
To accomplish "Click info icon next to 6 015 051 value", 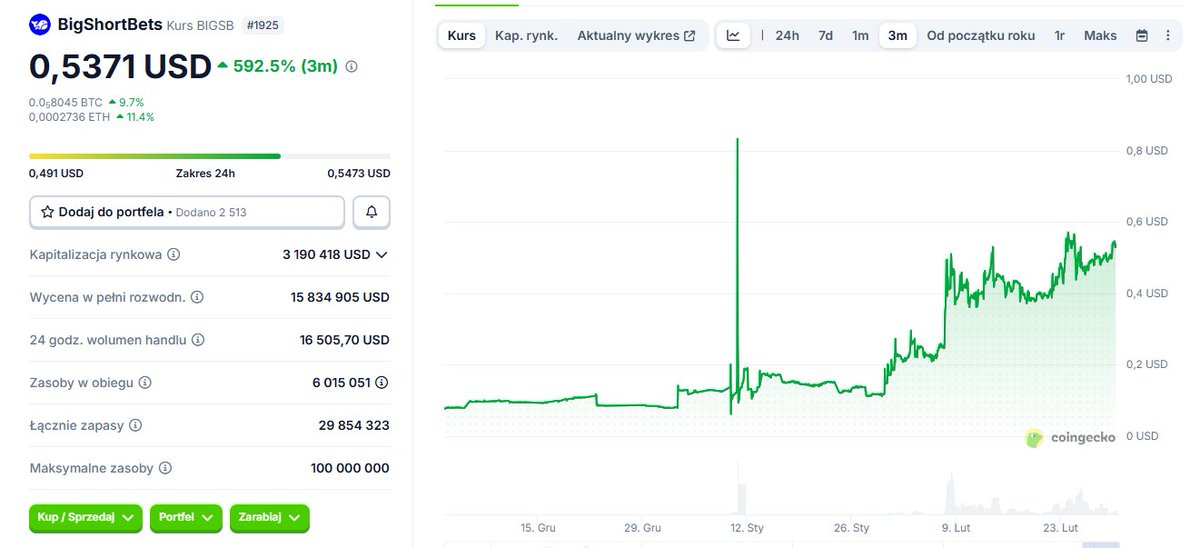I will tap(382, 383).
